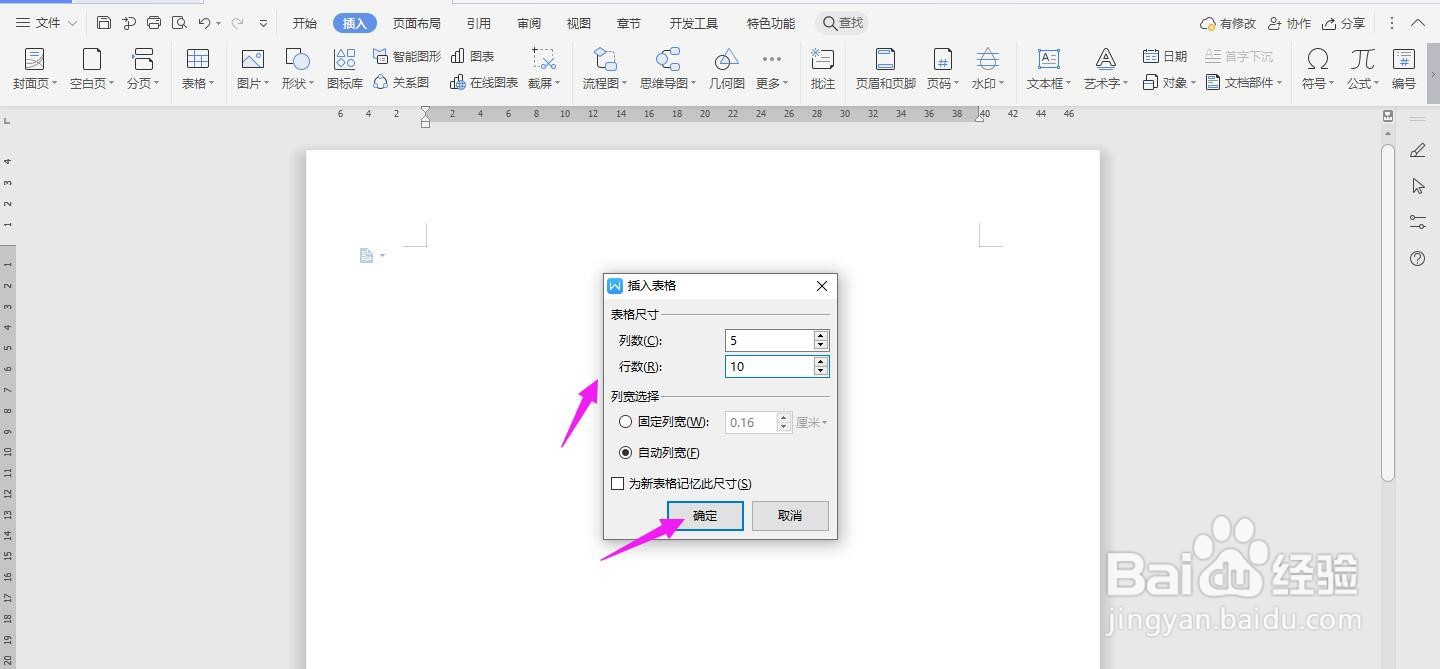The height and width of the screenshot is (669, 1440).
Task: Switch to the 开始 tab
Action: click(x=304, y=23)
